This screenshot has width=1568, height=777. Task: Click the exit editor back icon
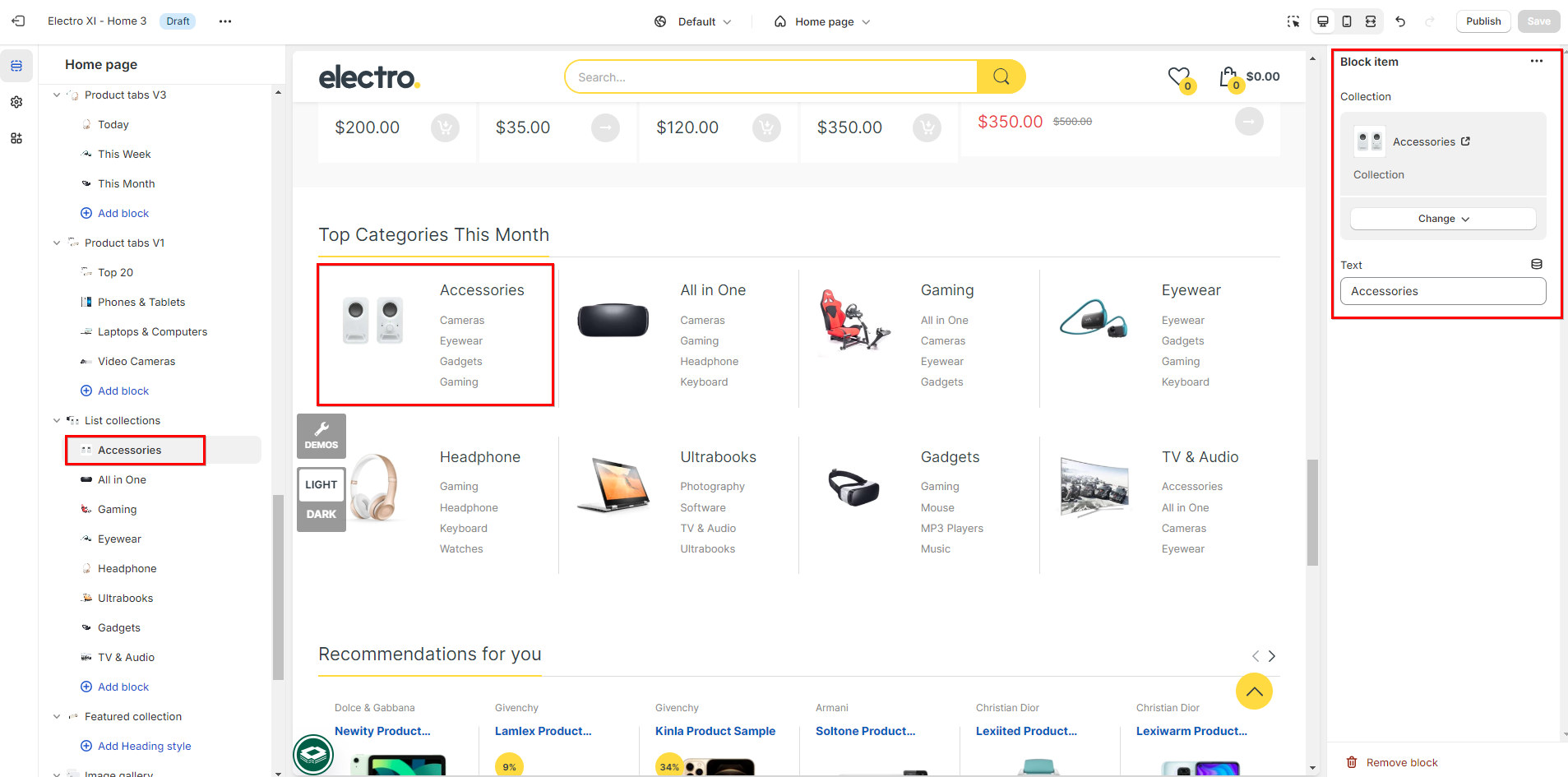pos(18,21)
